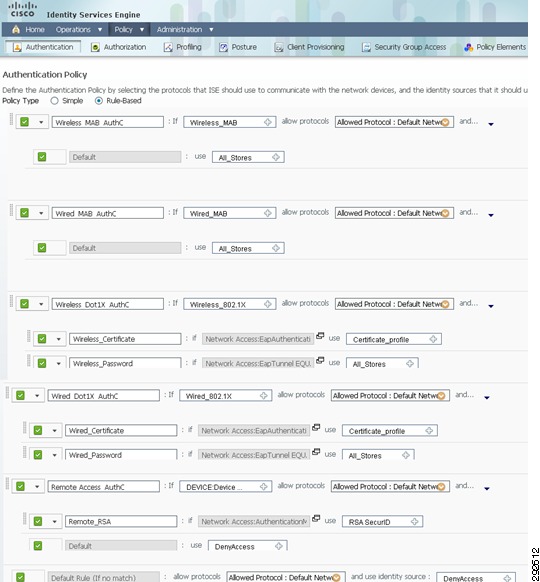Click the DenyAccess identity source on Default Rule

(476, 577)
